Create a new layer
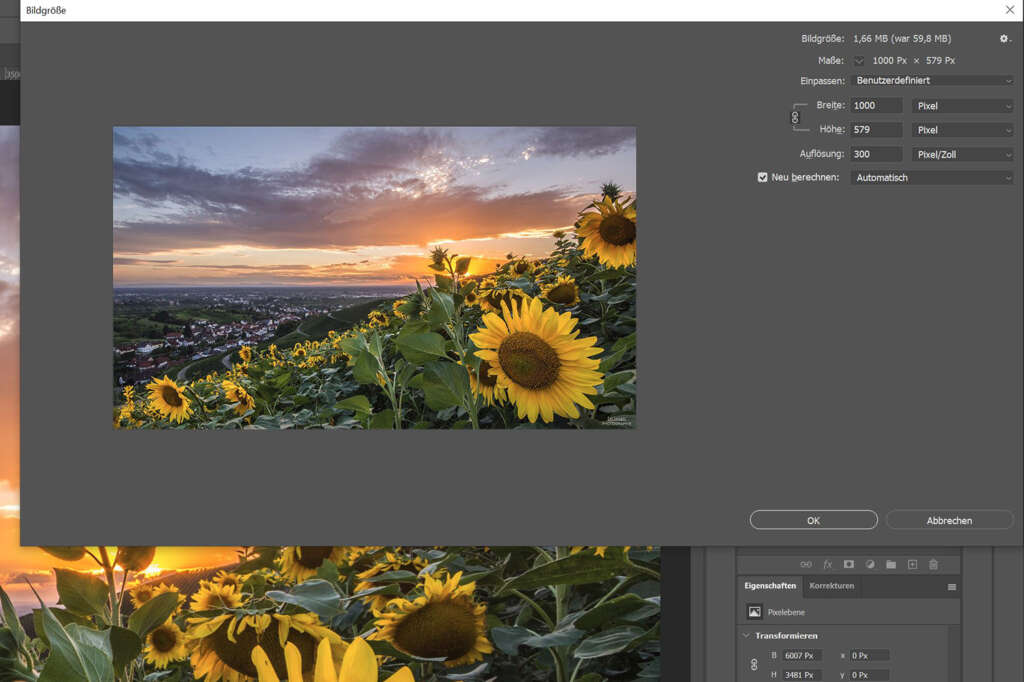This screenshot has height=682, width=1024. click(912, 563)
